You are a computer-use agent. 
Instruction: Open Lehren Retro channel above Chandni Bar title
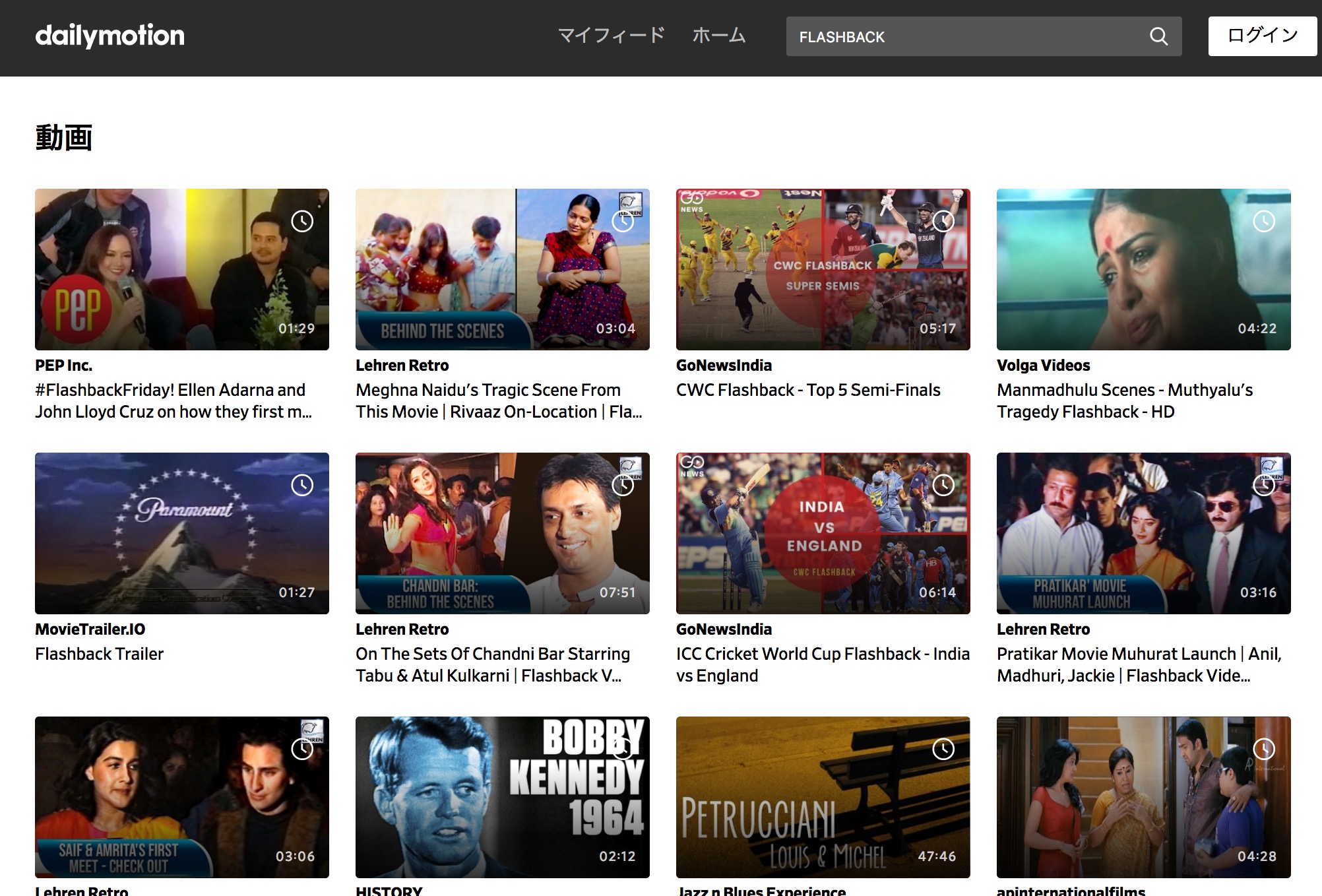tap(402, 629)
